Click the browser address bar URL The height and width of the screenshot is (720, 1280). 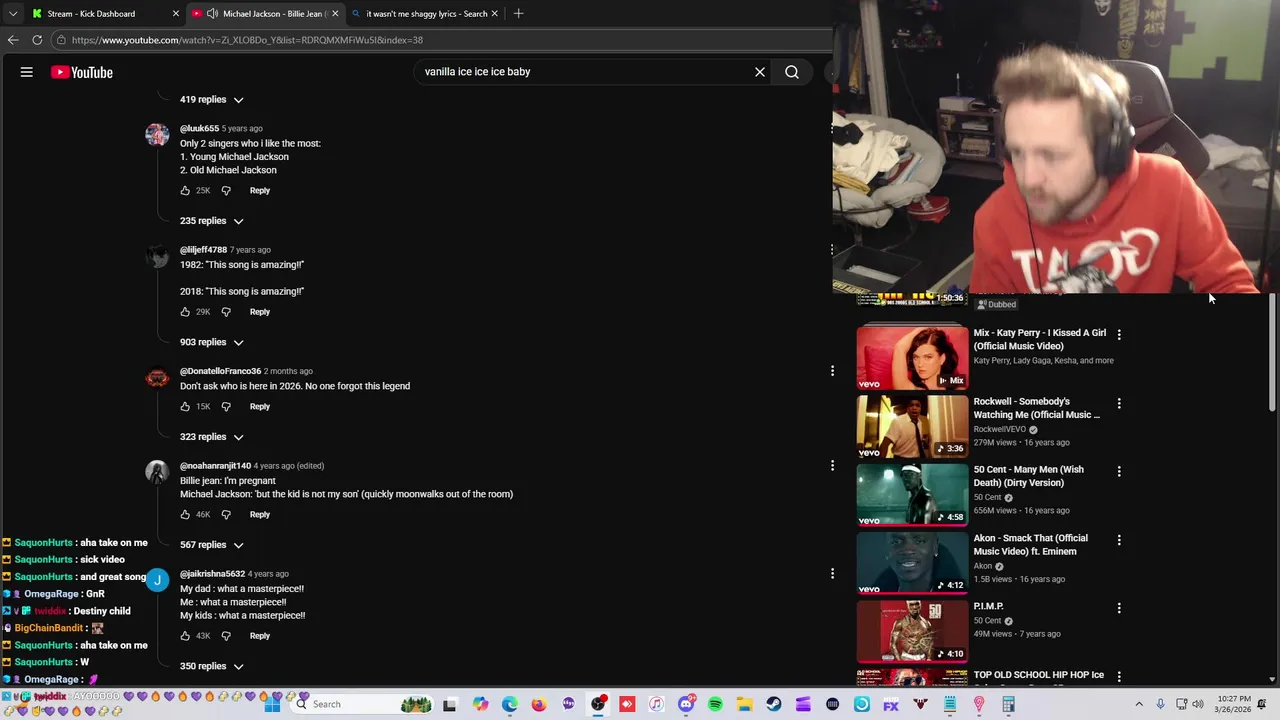click(x=247, y=40)
